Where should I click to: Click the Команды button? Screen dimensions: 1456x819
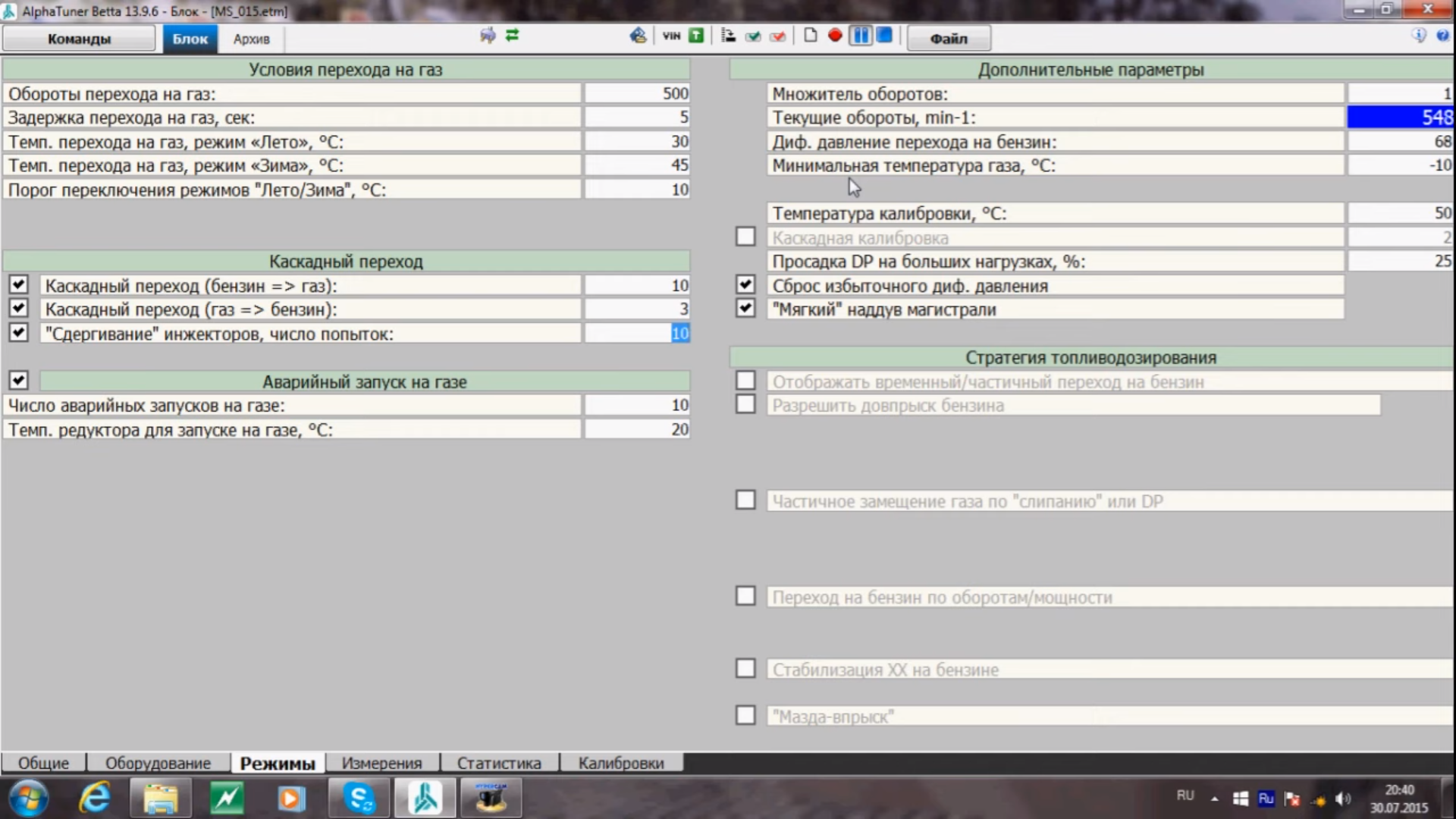coord(79,39)
